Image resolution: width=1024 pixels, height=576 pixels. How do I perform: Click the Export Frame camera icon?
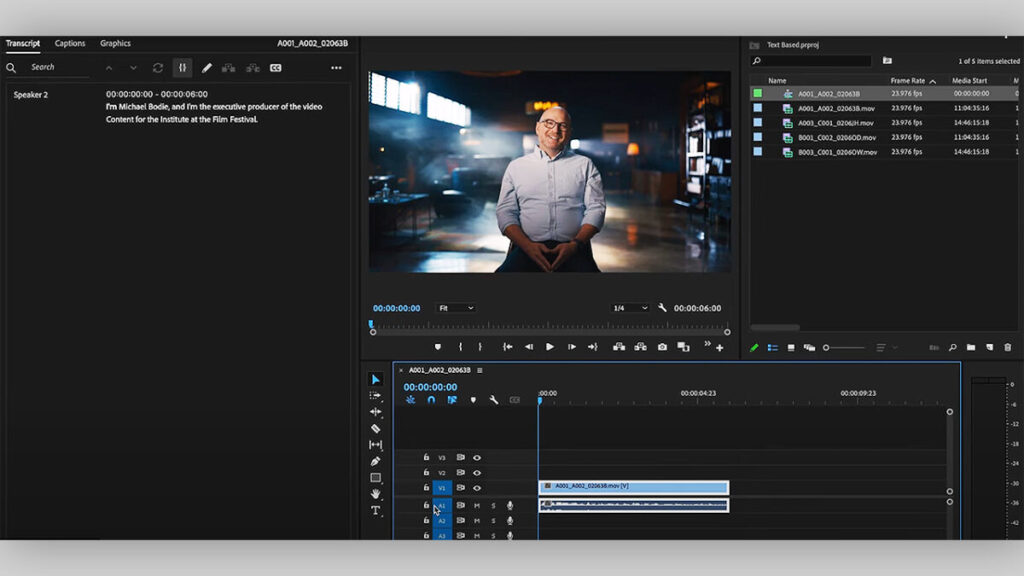tap(662, 347)
